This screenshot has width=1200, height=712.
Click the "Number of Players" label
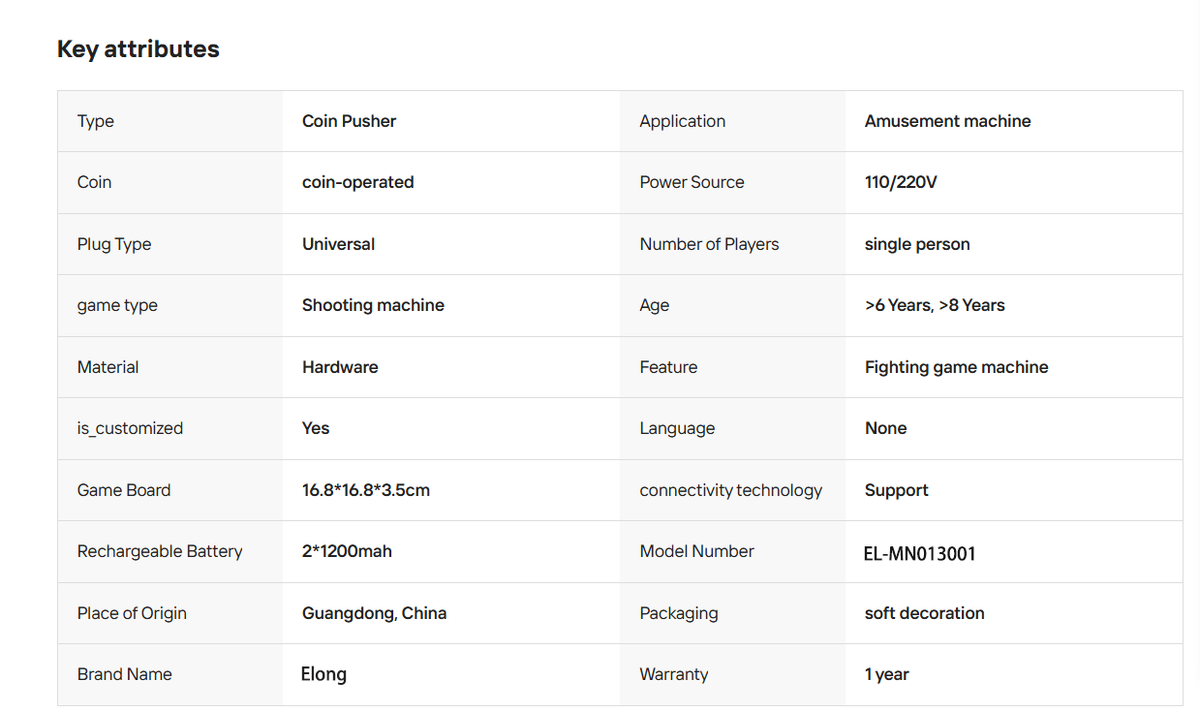click(x=709, y=244)
